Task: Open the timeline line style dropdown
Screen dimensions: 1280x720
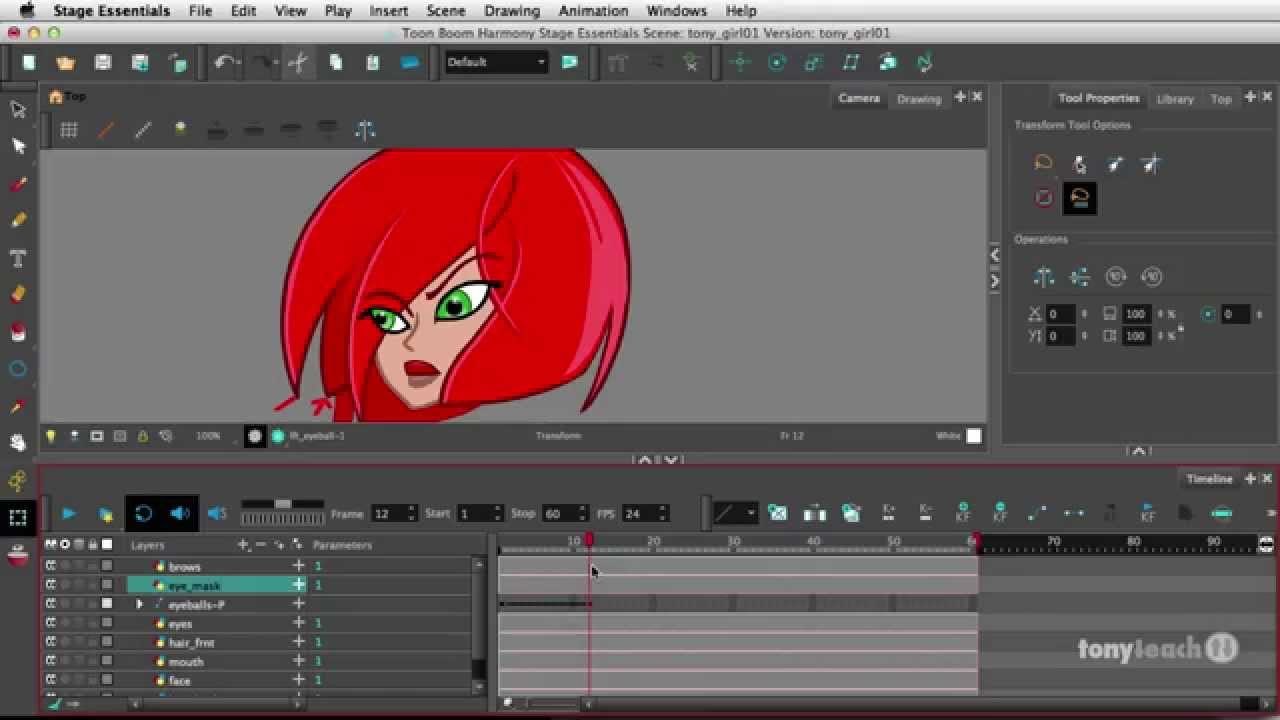Action: coord(735,514)
